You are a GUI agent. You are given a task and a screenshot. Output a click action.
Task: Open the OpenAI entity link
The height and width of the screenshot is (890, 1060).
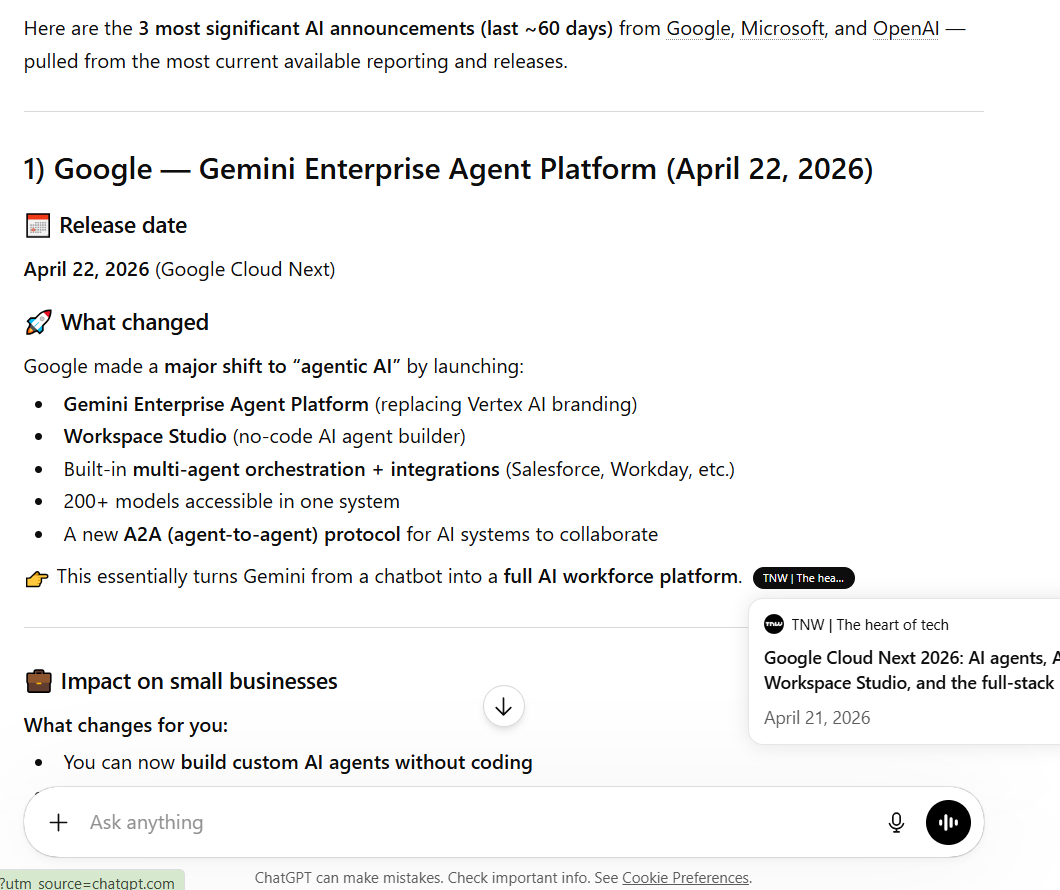click(x=906, y=28)
